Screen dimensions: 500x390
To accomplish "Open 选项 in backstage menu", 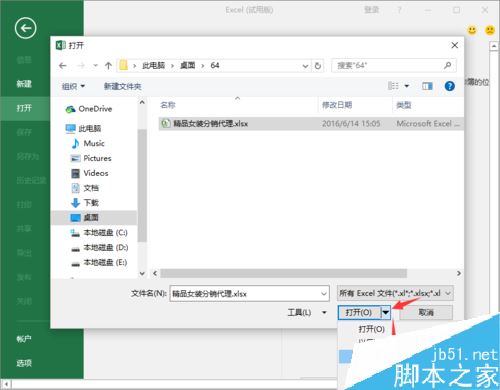I will point(24,363).
